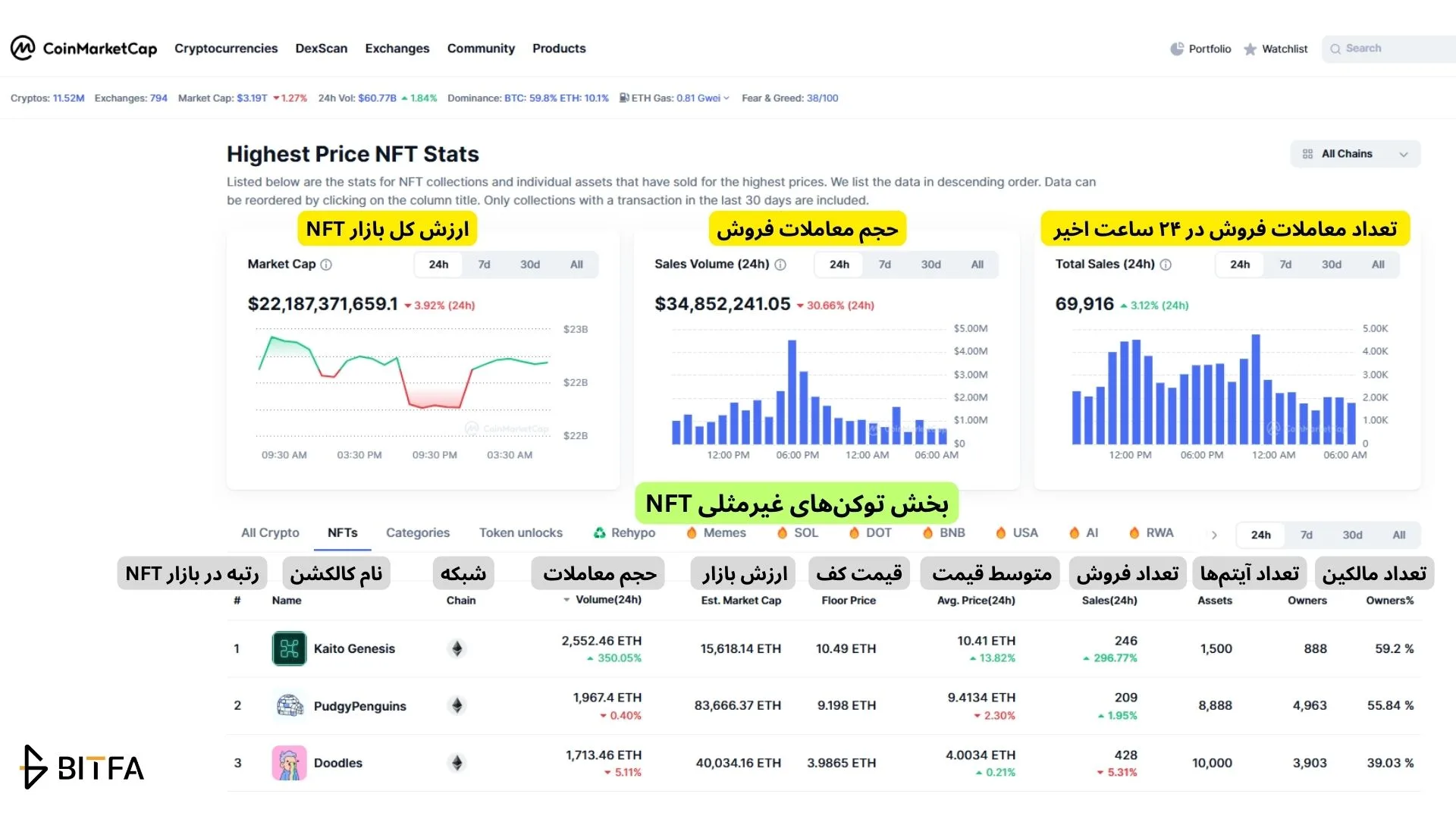Open the Products menu
The image size is (1456, 819).
[559, 49]
